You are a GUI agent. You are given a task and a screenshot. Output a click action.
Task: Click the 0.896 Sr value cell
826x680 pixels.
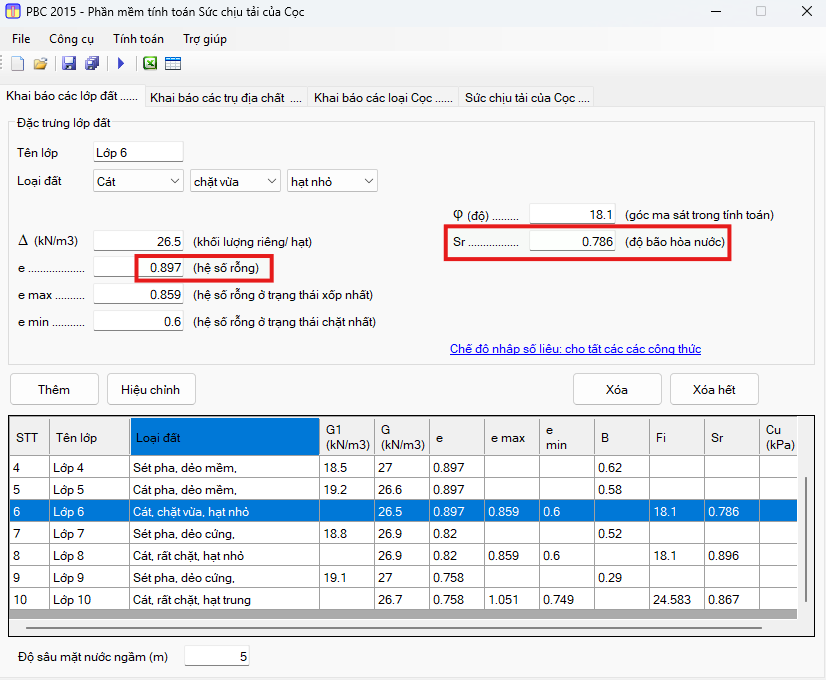click(x=731, y=556)
